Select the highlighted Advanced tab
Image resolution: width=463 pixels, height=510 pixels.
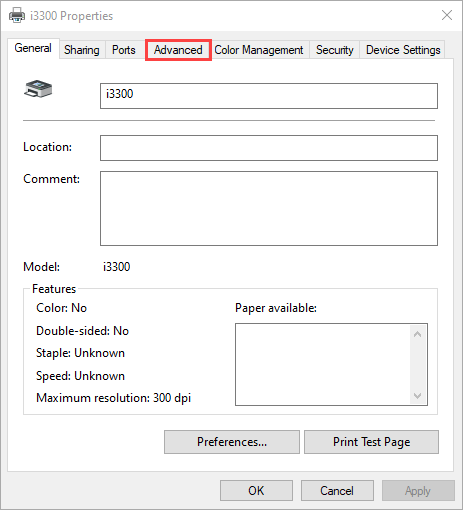coord(178,50)
